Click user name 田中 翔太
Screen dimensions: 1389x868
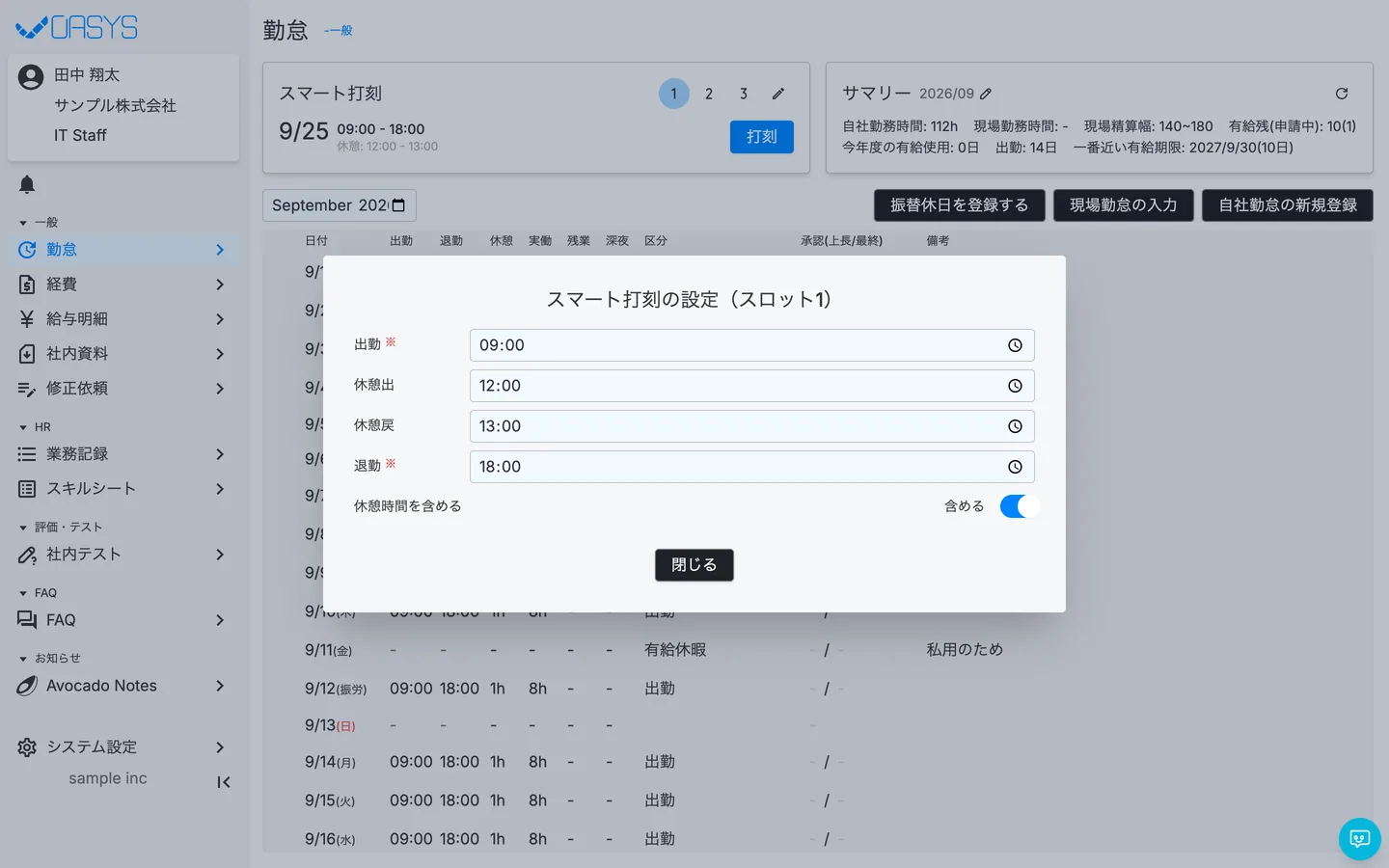87,75
